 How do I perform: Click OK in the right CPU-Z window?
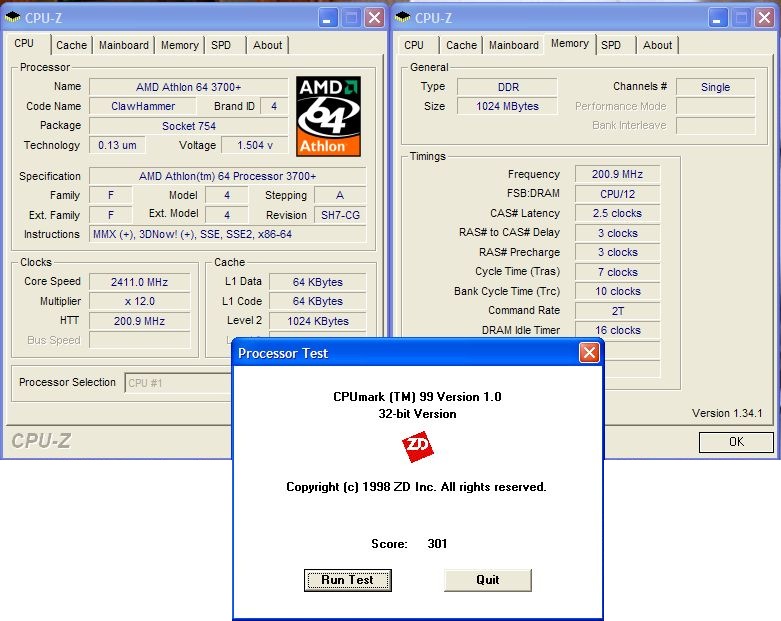(736, 442)
